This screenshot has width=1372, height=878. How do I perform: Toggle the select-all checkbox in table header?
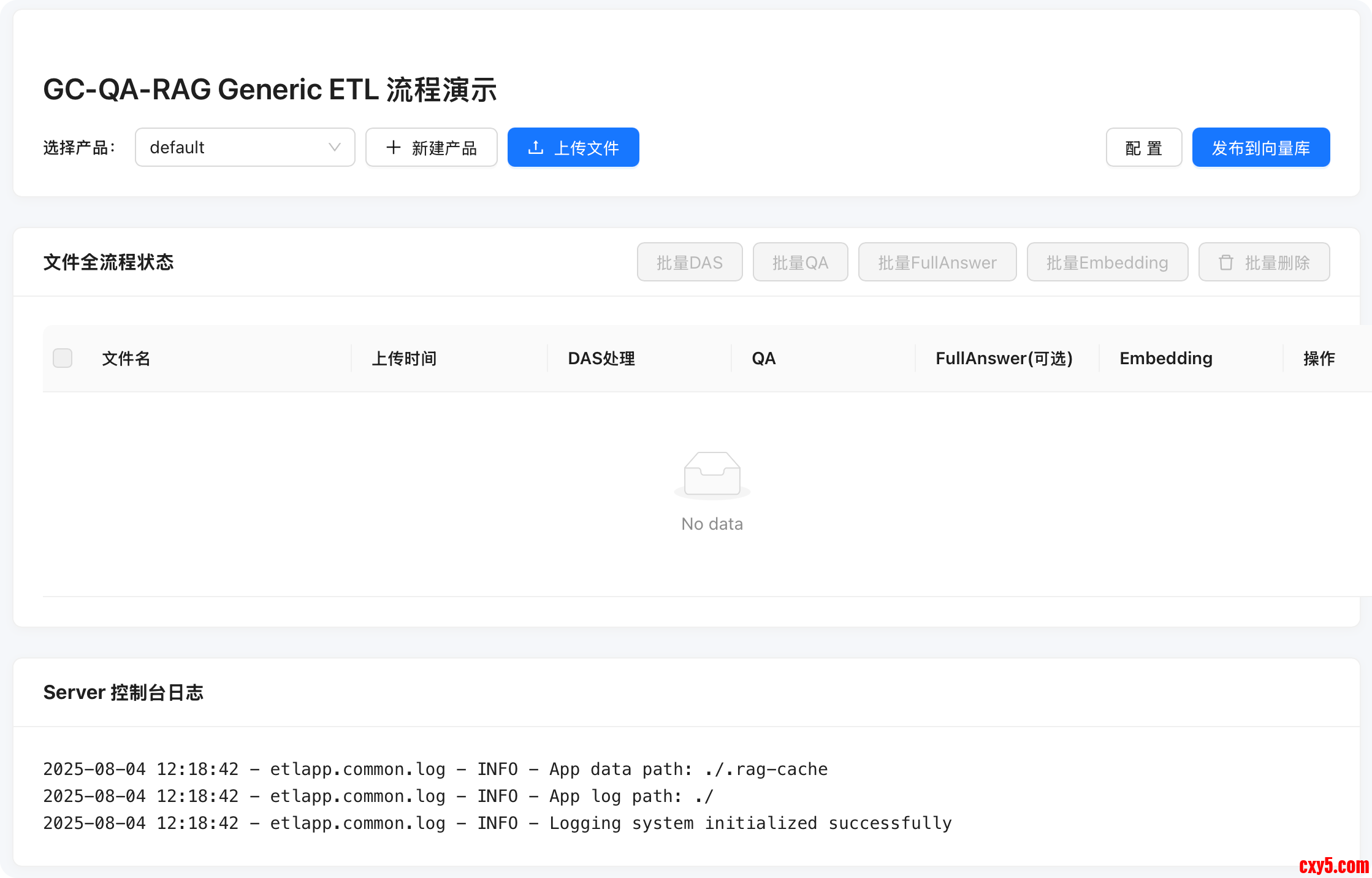pos(63,358)
